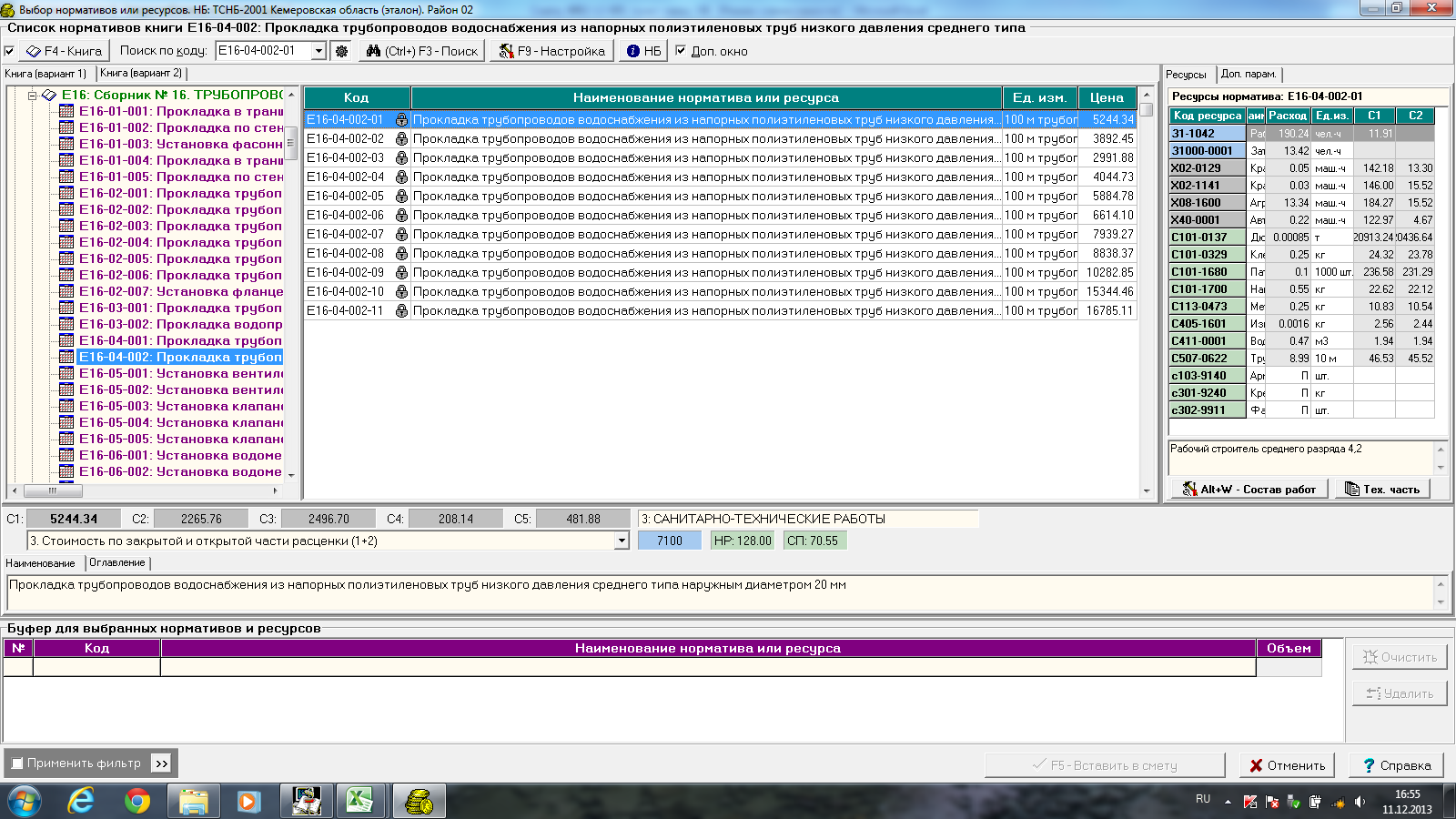Click Удалить buffer button

pos(1400,693)
